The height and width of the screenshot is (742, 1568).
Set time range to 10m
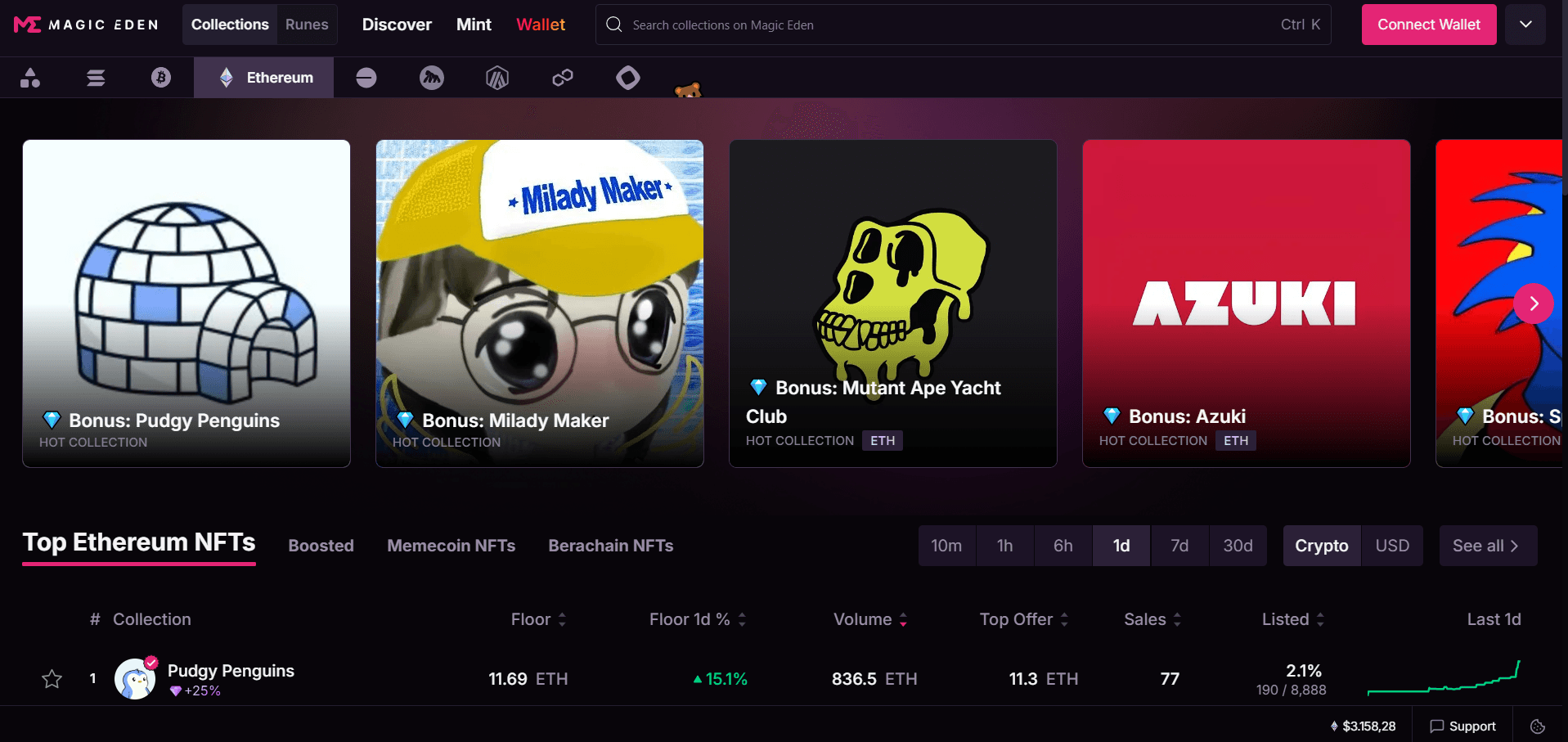click(x=946, y=546)
